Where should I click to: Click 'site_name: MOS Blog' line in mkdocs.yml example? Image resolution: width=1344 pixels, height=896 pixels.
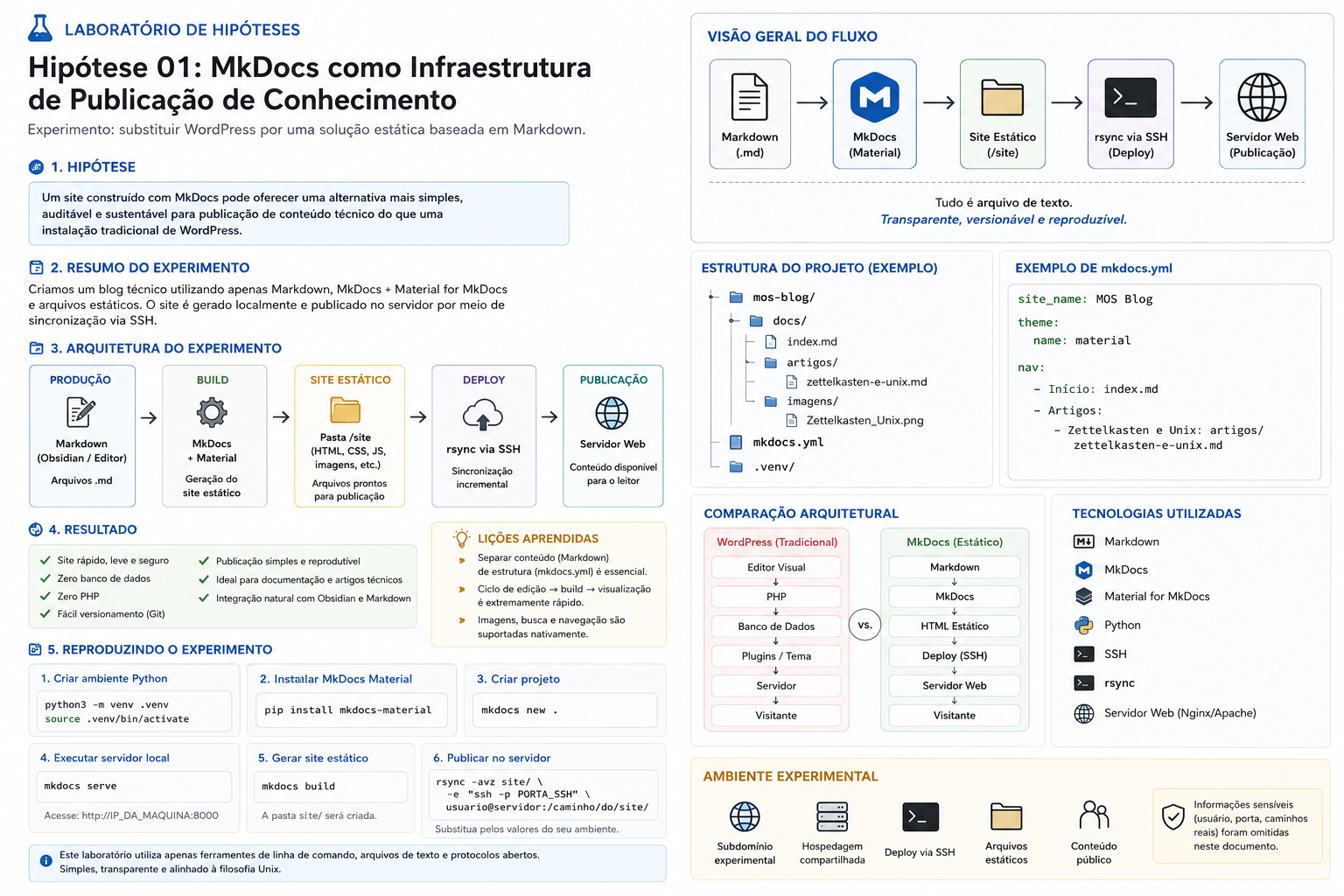click(x=1085, y=299)
